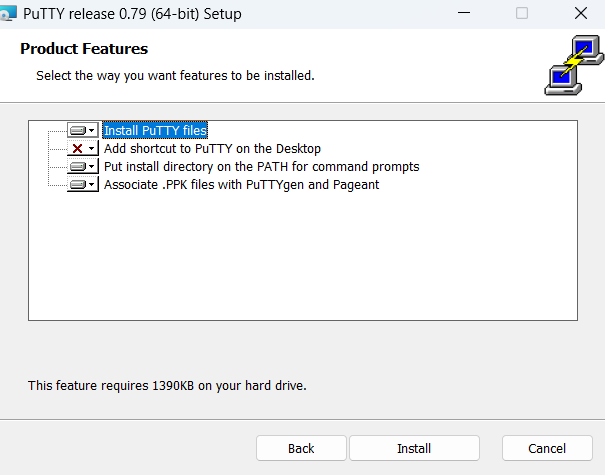Click the installer icon in the title bar

click(8, 14)
